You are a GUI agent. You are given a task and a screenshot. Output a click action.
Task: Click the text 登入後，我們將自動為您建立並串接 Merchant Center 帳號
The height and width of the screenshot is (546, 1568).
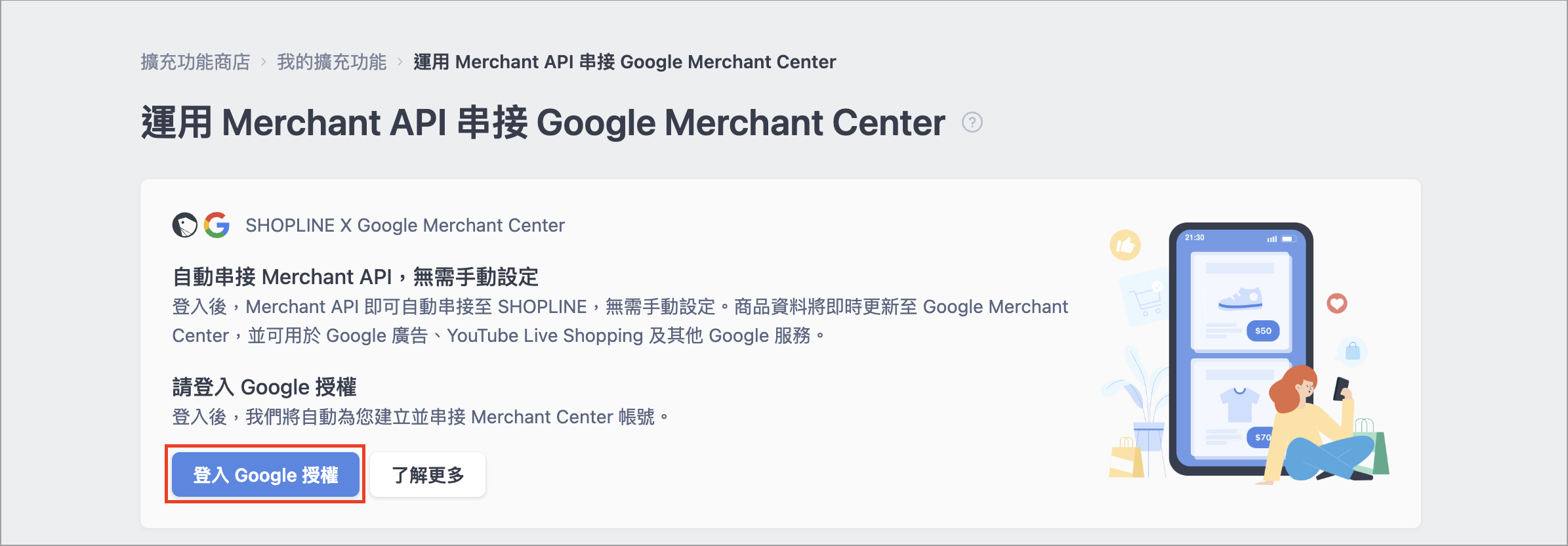420,417
